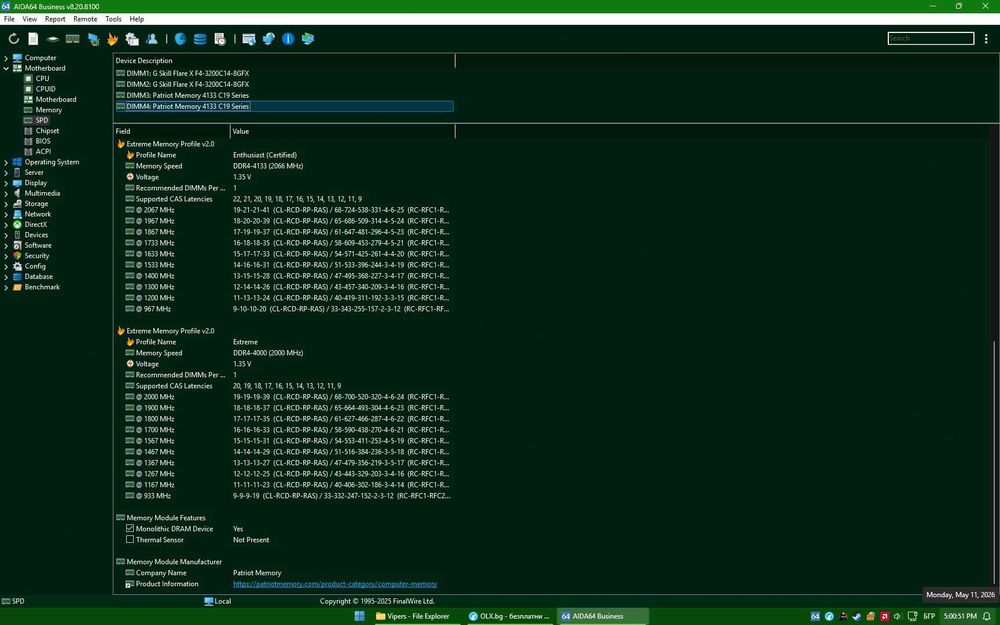The width and height of the screenshot is (1000, 625).
Task: Open the Tools menu
Action: [x=113, y=19]
